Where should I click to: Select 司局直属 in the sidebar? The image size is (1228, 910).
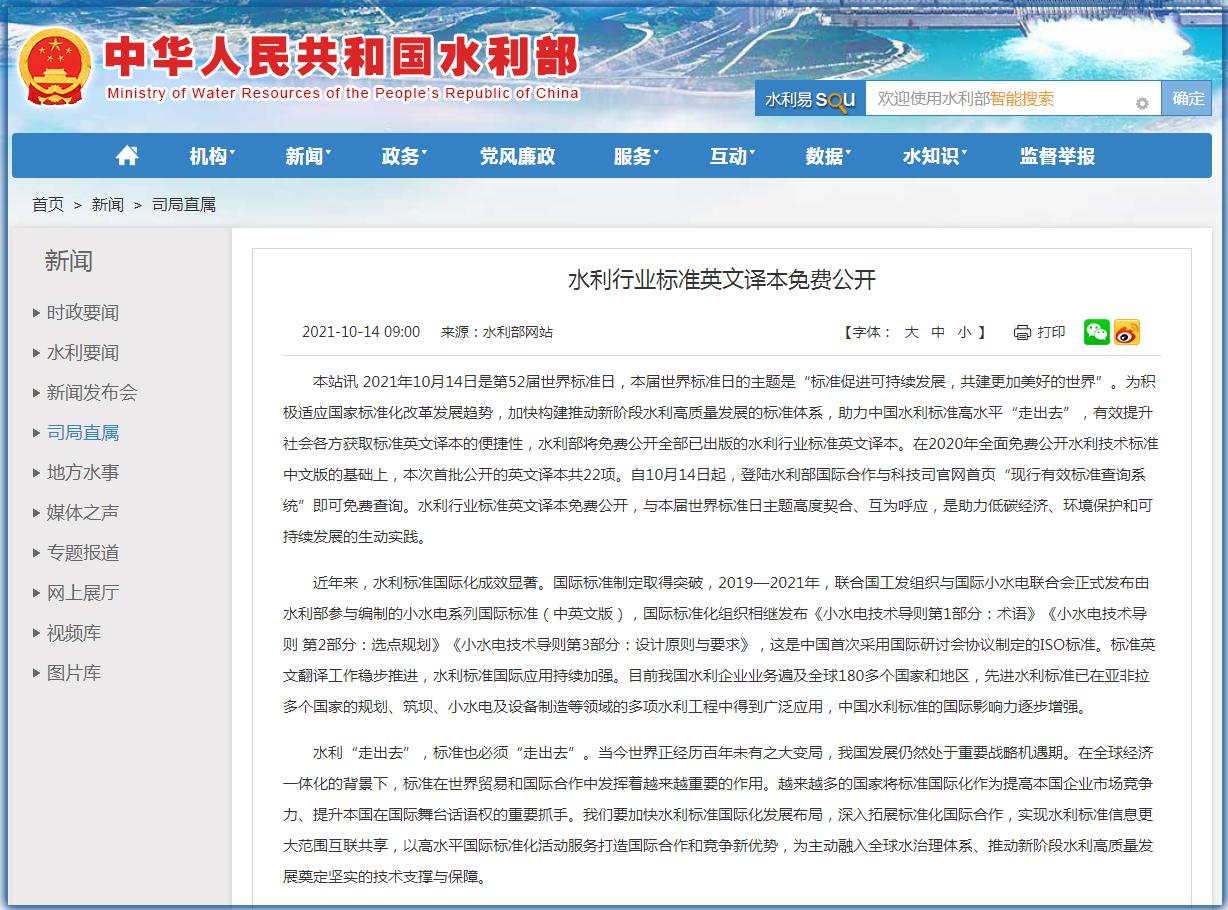(83, 432)
